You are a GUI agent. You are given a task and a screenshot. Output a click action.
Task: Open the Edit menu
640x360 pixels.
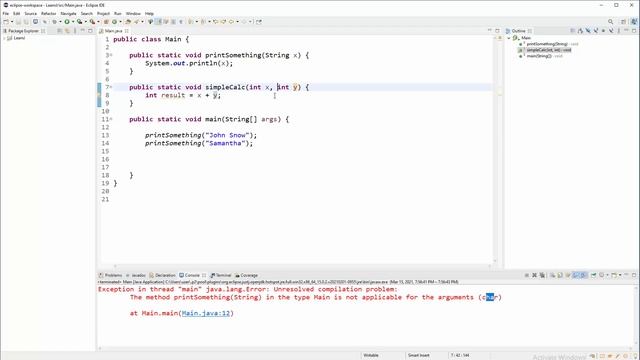point(16,13)
